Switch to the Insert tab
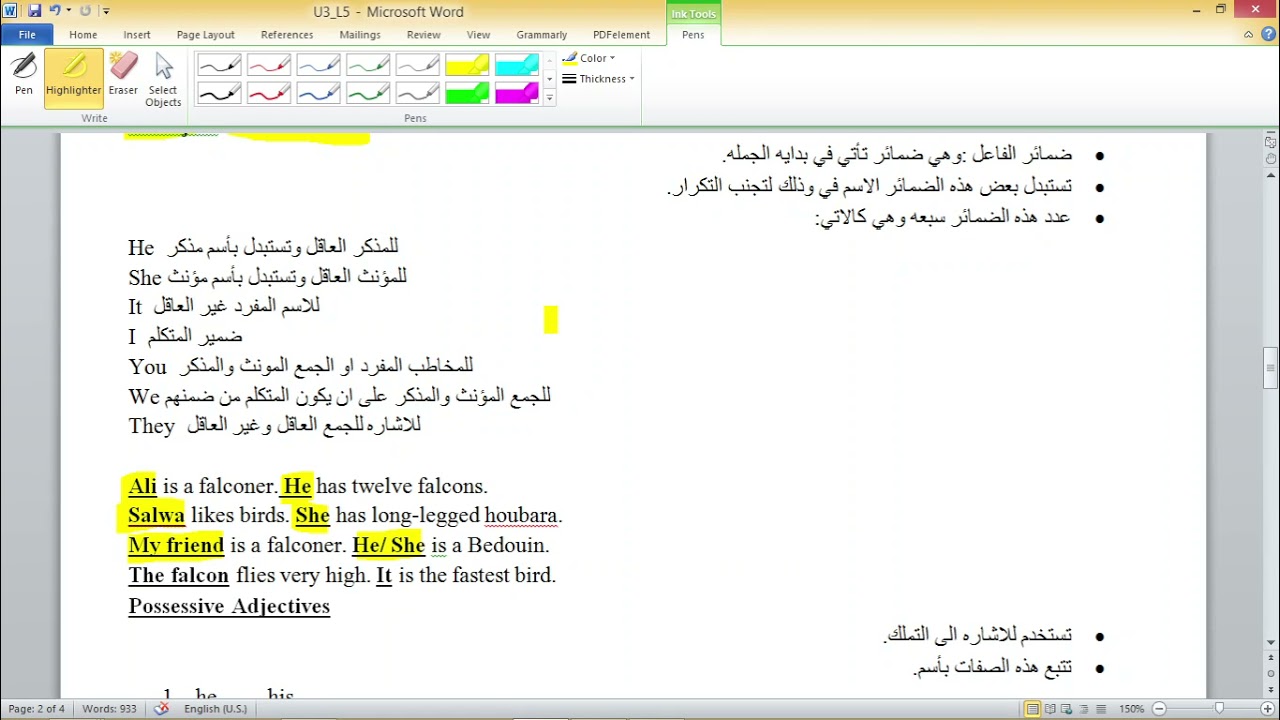 [137, 35]
